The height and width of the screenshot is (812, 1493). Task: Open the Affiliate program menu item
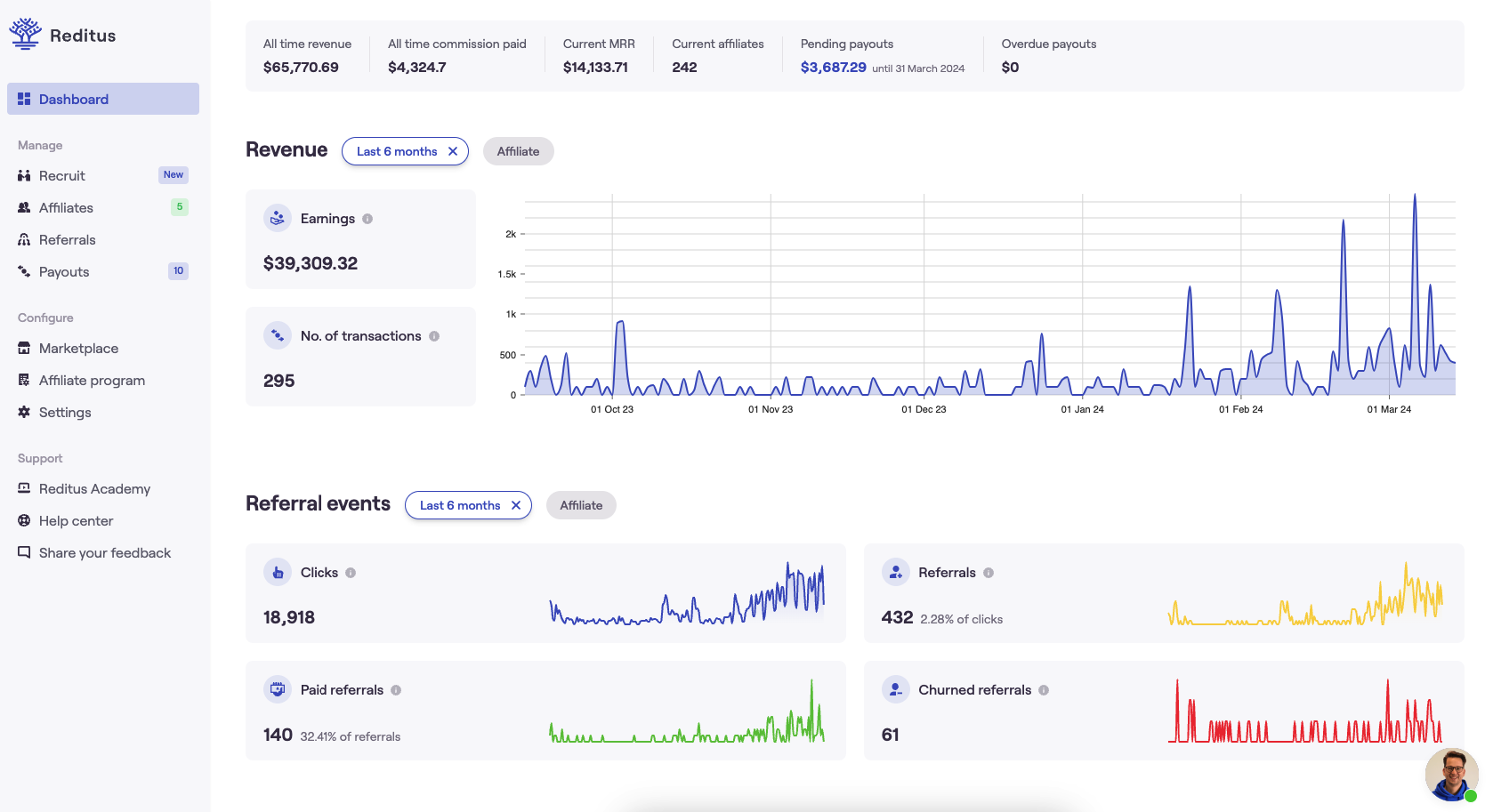92,380
